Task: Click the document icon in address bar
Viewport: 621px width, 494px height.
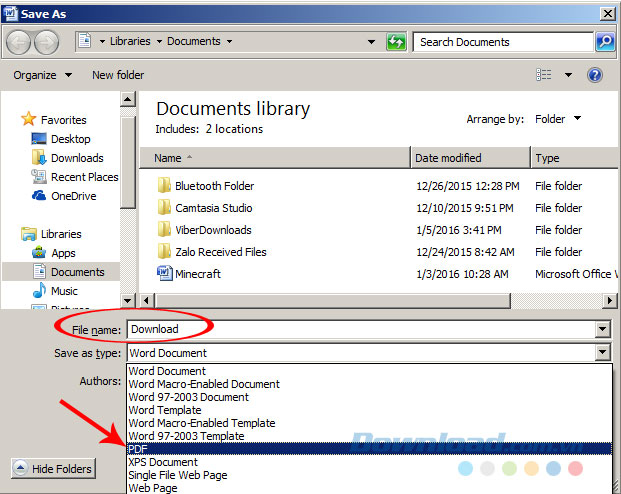Action: [85, 41]
